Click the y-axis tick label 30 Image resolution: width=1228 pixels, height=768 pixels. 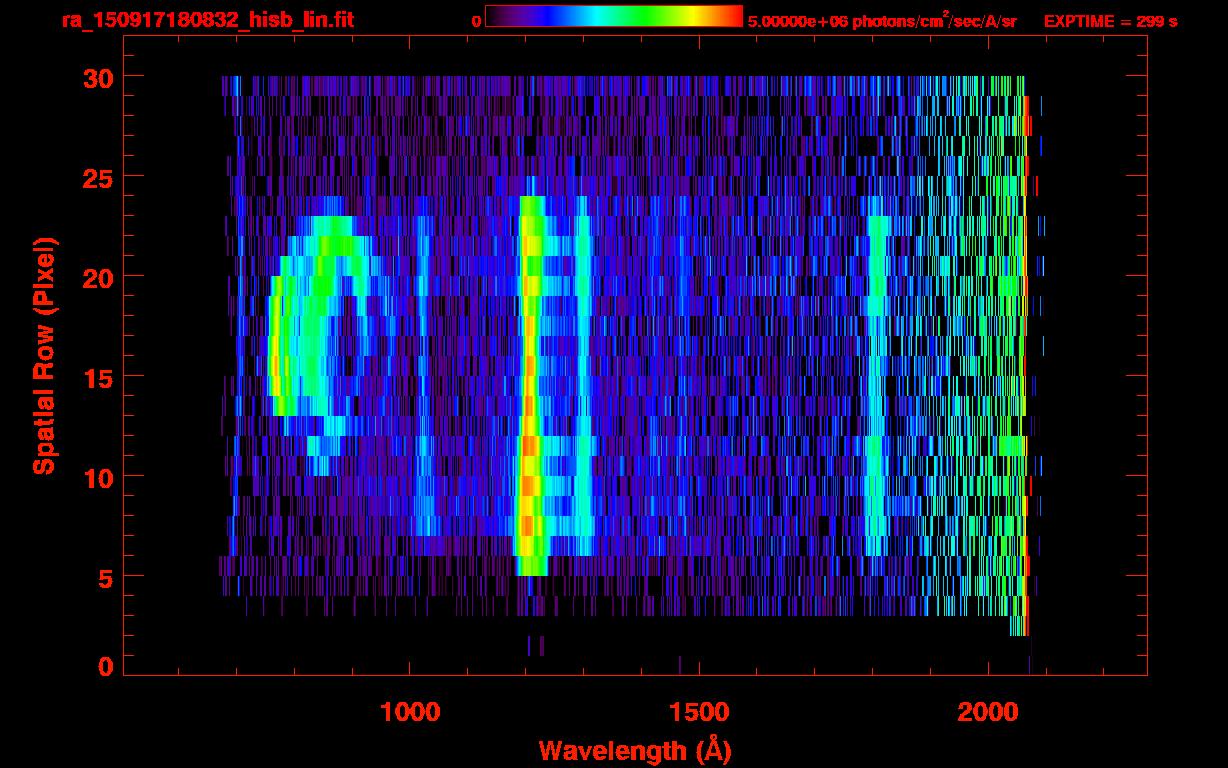(x=98, y=77)
